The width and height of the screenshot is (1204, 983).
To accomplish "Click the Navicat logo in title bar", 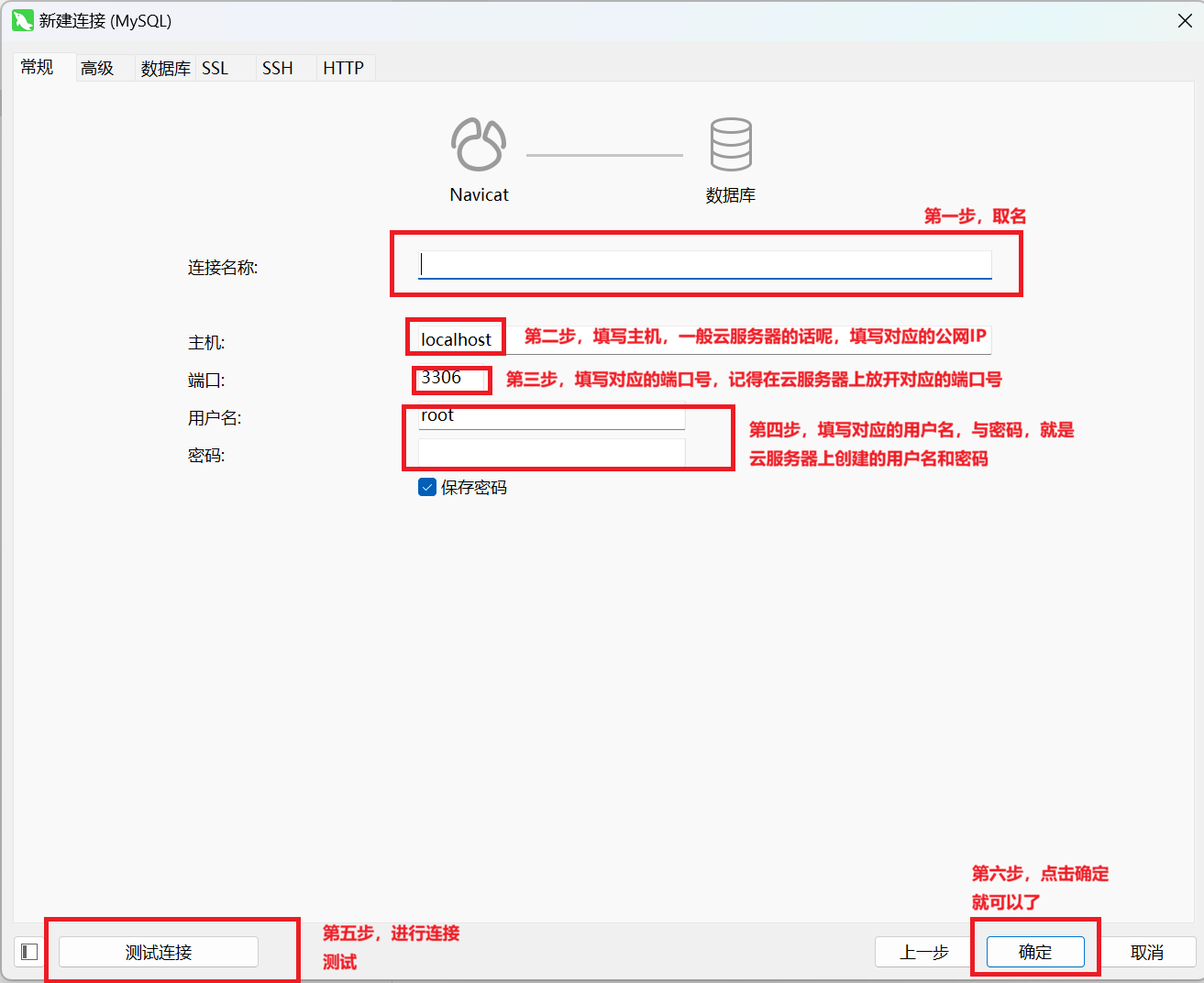I will click(x=23, y=20).
